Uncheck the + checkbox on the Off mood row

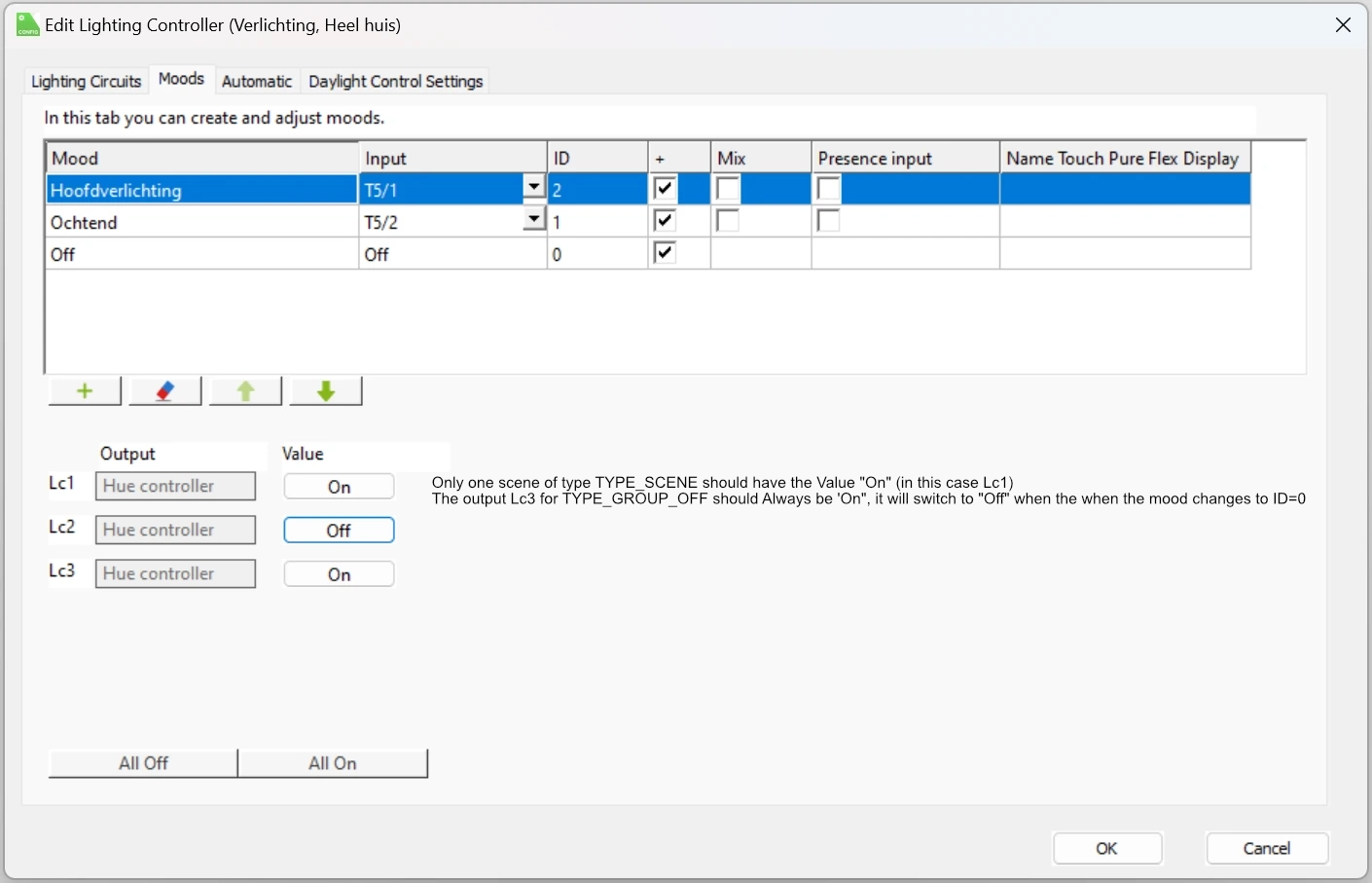[x=665, y=252]
